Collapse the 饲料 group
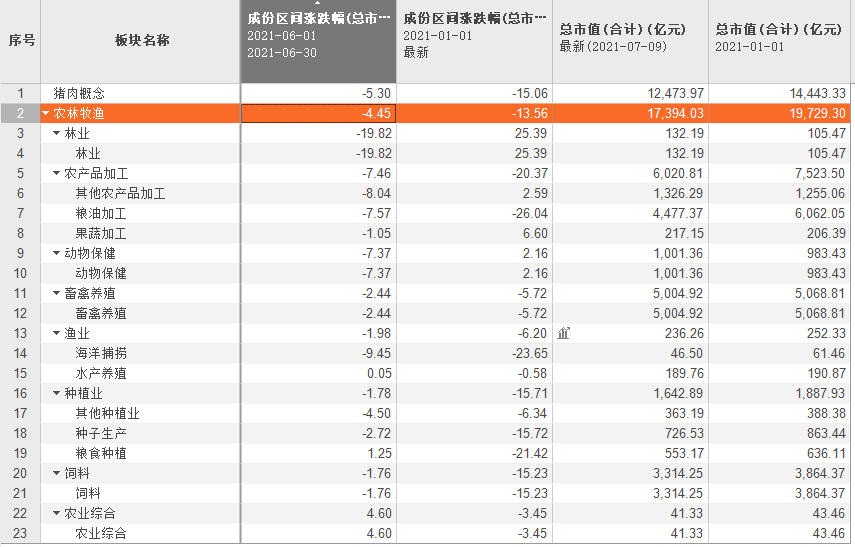Screen dimensions: 855x547 coord(56,473)
